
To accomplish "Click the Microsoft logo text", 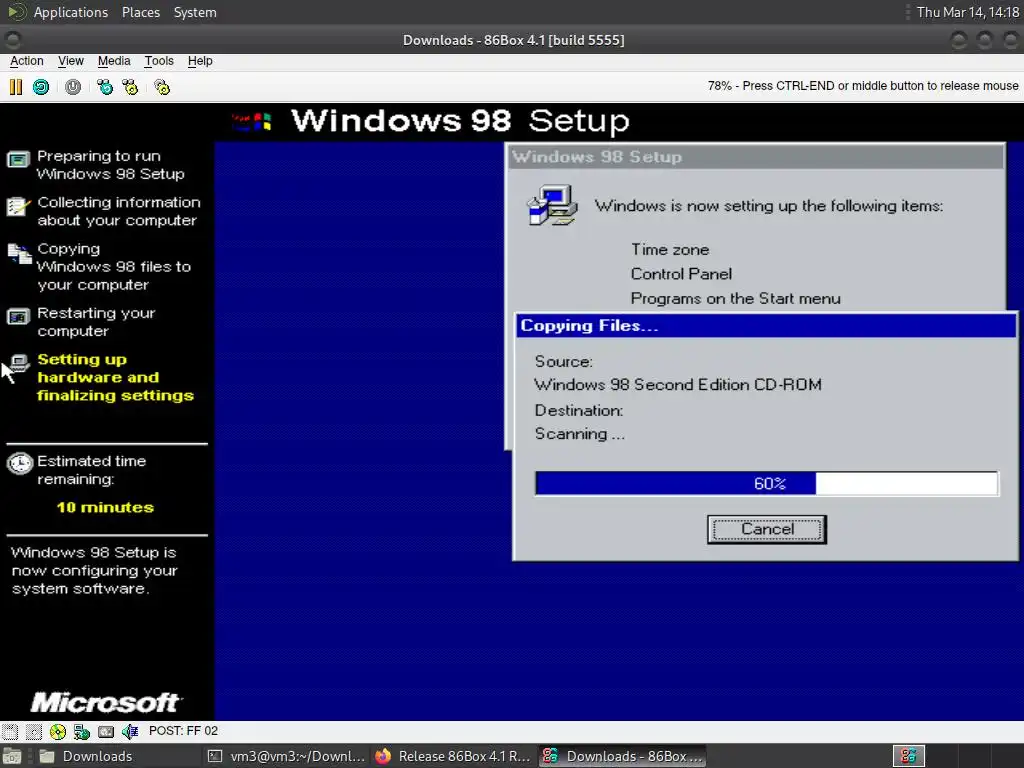I will 106,703.
